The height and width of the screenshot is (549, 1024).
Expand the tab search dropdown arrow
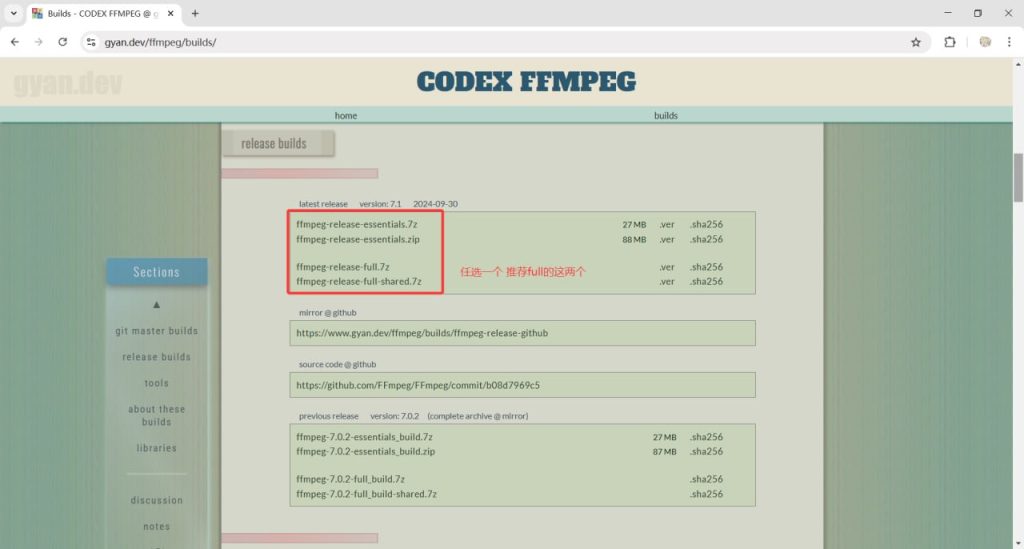13,13
